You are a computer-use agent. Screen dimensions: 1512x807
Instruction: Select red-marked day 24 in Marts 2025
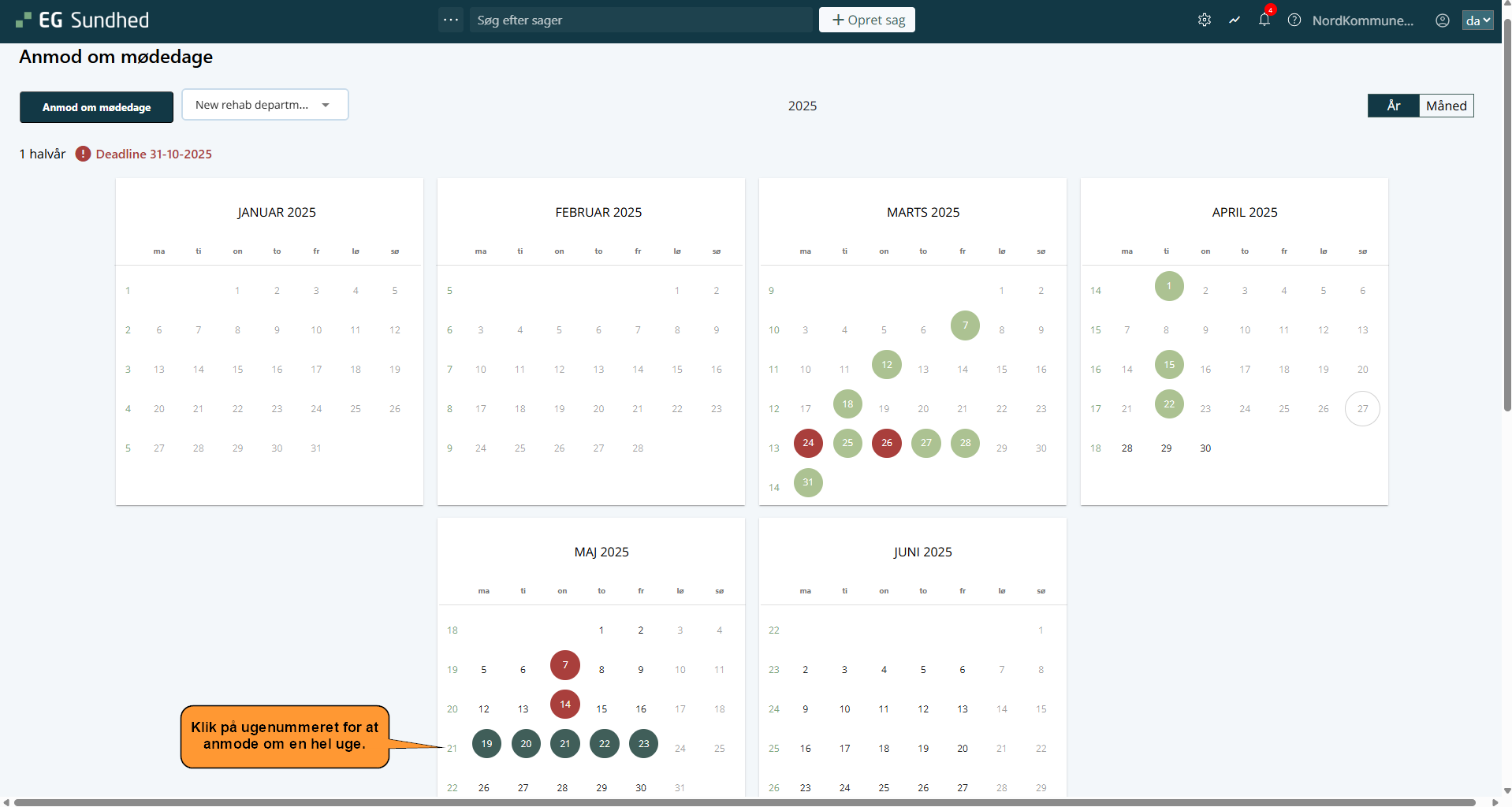point(808,443)
